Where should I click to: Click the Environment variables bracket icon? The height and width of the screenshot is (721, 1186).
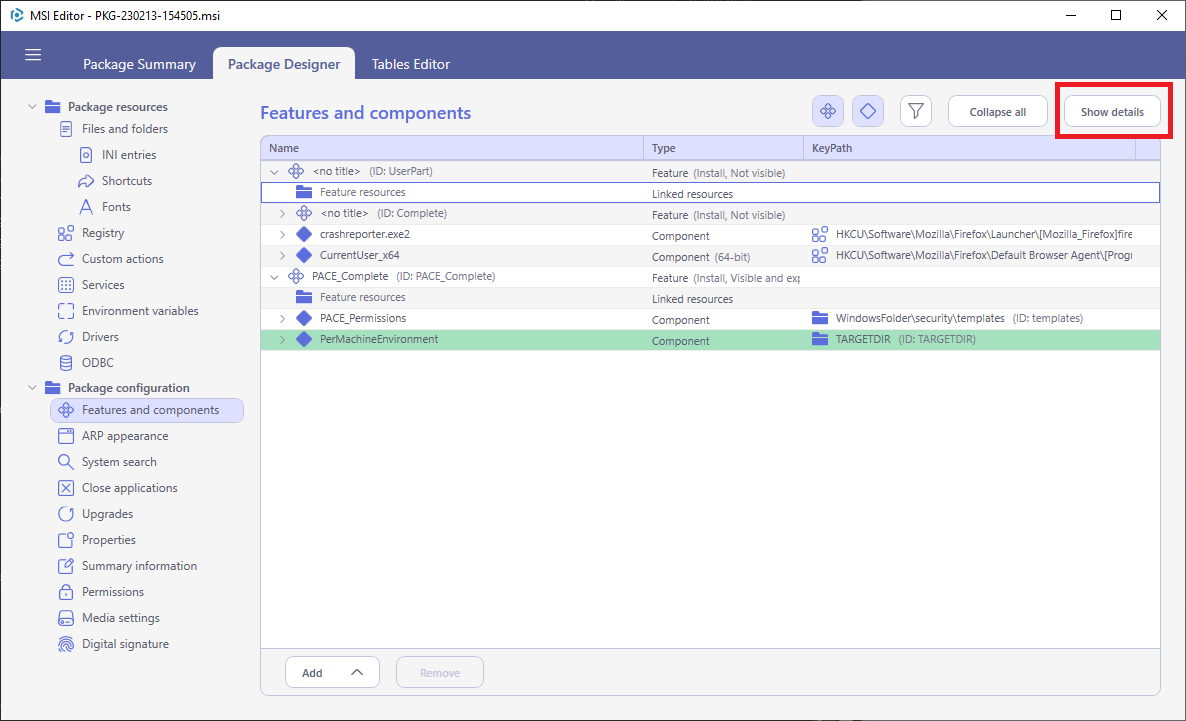[66, 311]
